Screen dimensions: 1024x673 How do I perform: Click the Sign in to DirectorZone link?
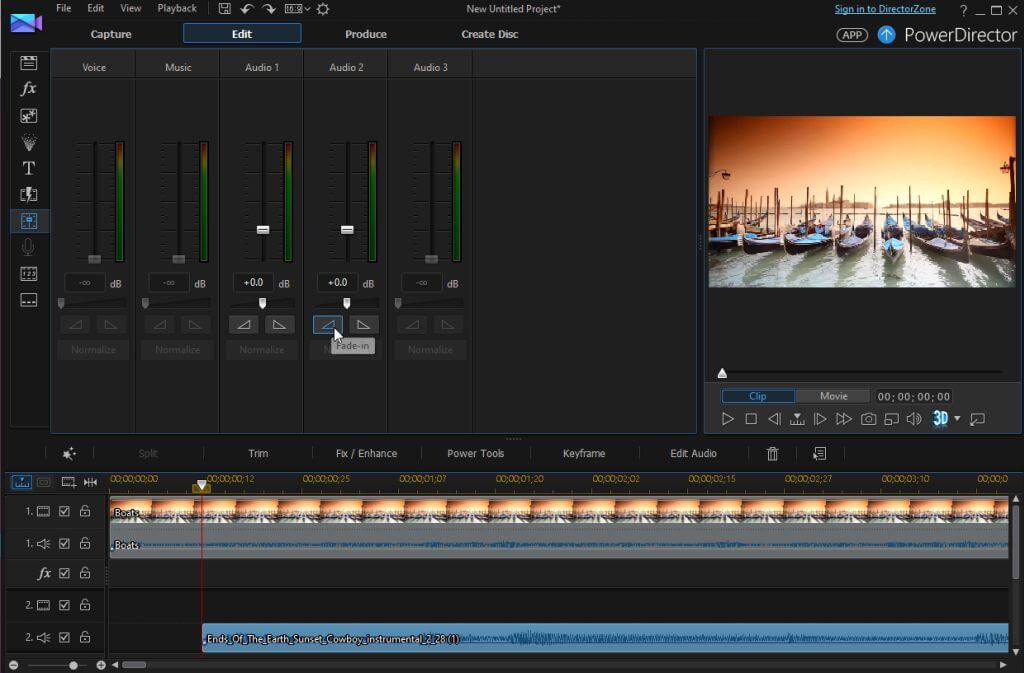[x=887, y=9]
